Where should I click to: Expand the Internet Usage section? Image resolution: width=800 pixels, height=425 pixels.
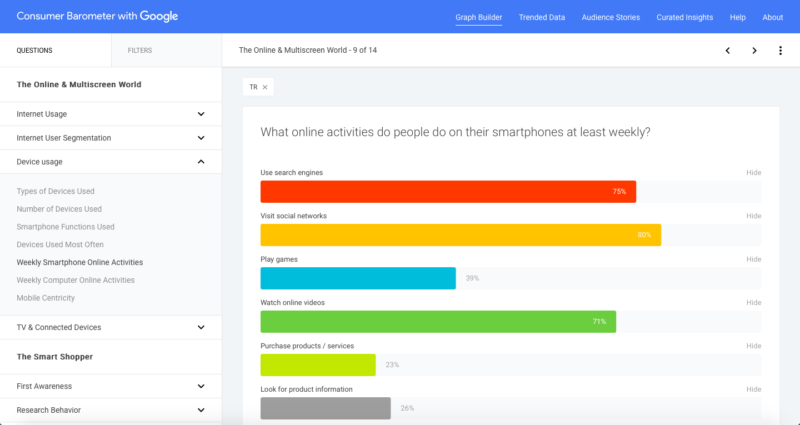coord(201,114)
